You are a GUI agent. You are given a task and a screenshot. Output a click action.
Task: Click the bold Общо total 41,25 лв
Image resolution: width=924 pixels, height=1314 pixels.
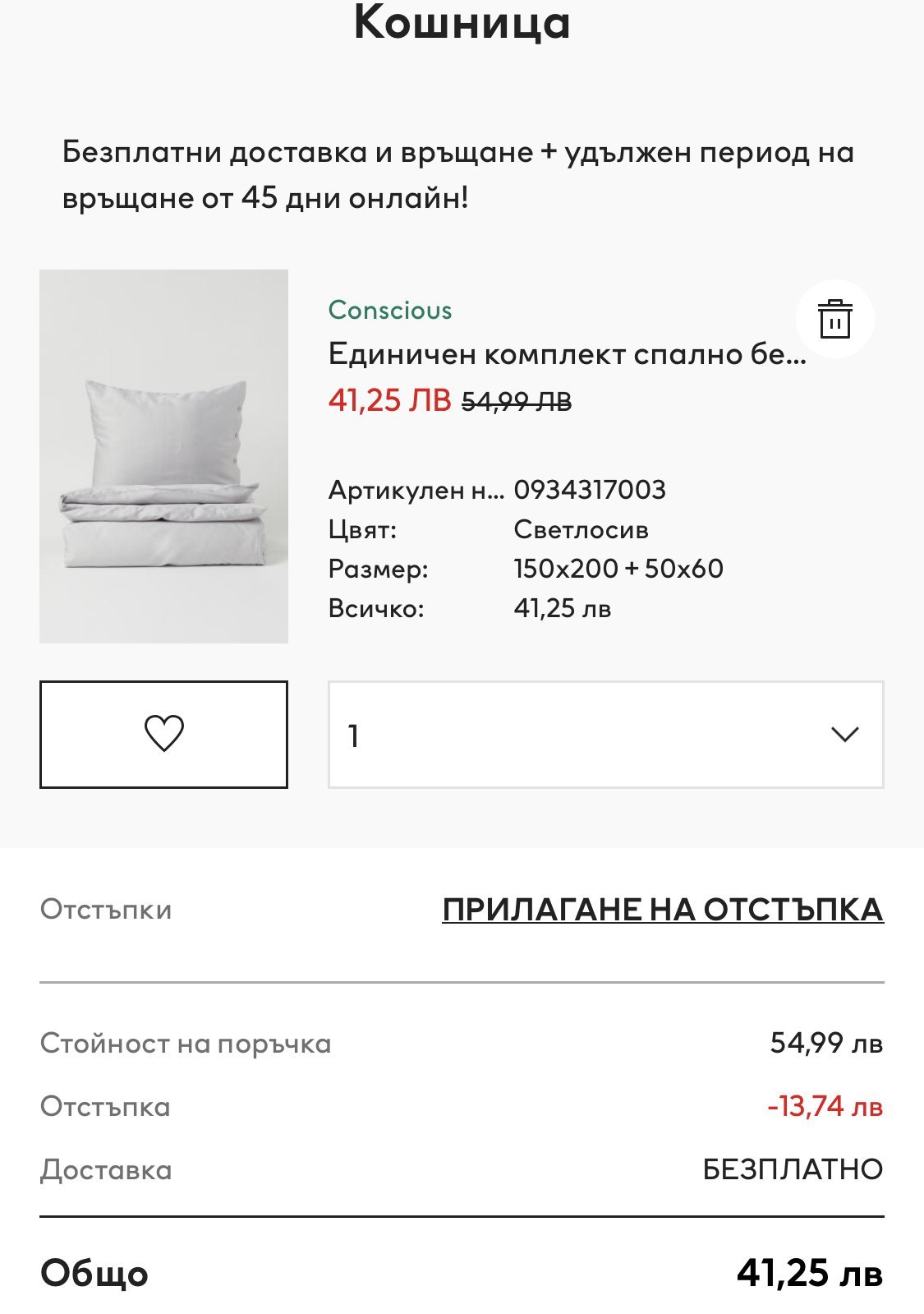tap(809, 1273)
